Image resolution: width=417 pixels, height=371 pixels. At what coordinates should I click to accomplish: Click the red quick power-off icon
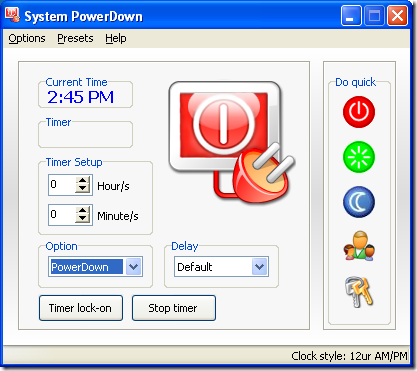359,112
